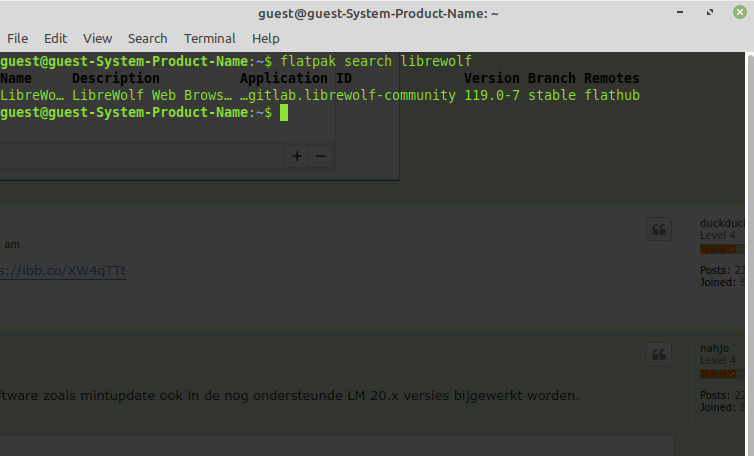
Task: Click the minus button behind terminal
Action: click(x=321, y=156)
